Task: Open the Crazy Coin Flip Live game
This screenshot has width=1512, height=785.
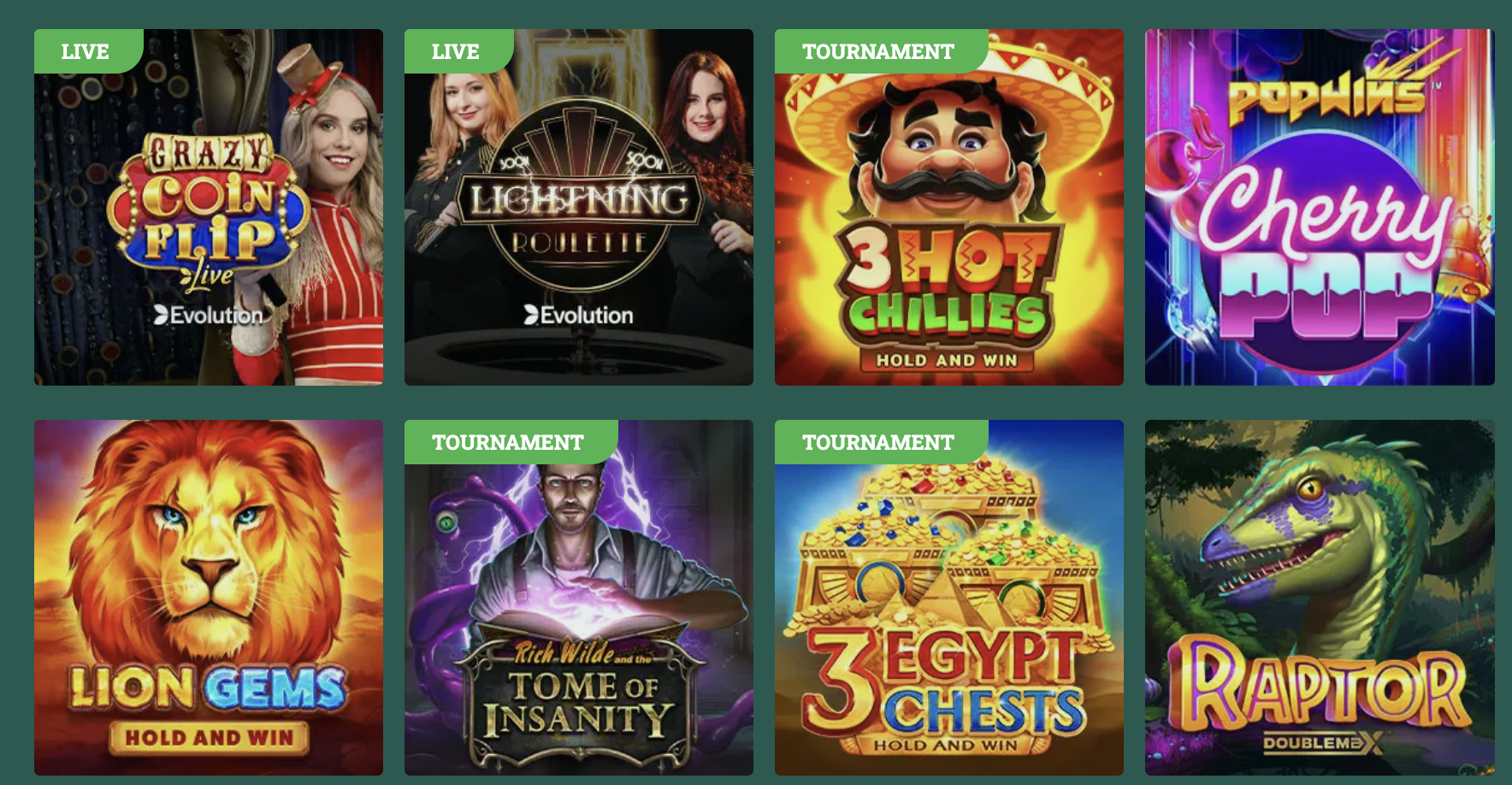Action: [209, 207]
